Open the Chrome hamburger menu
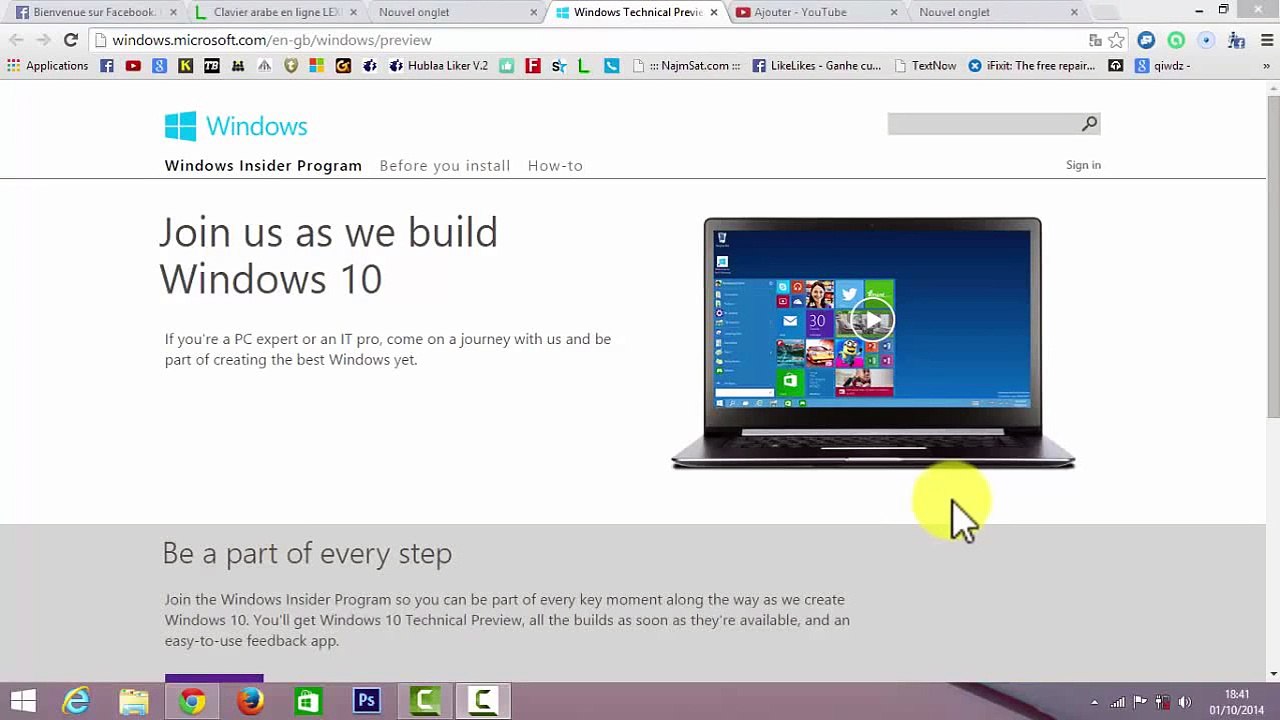 (x=1265, y=40)
